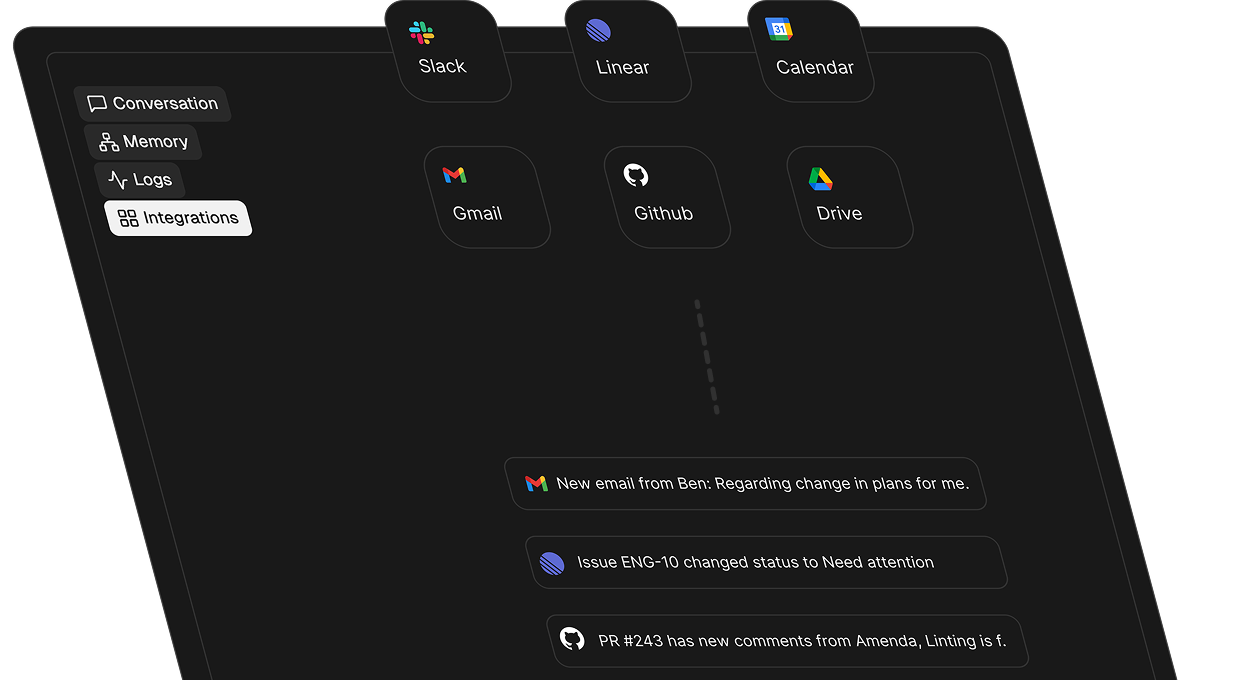
Task: Switch to the Memory tab
Action: pos(143,142)
